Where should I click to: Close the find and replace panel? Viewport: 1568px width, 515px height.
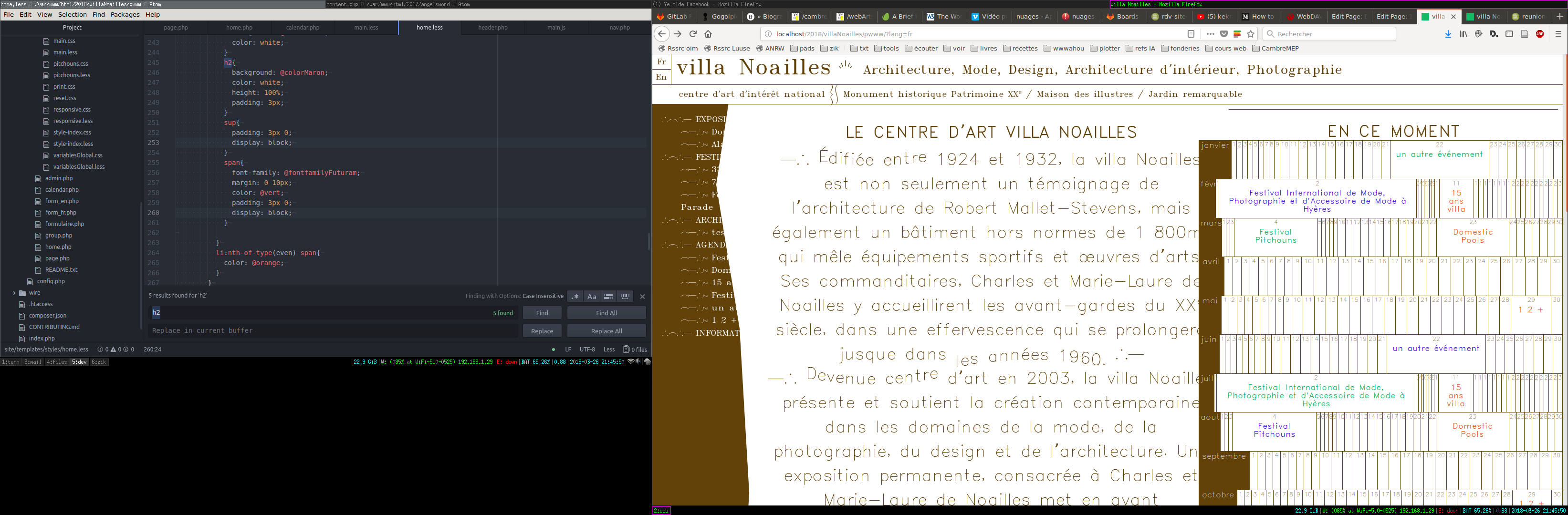click(642, 297)
